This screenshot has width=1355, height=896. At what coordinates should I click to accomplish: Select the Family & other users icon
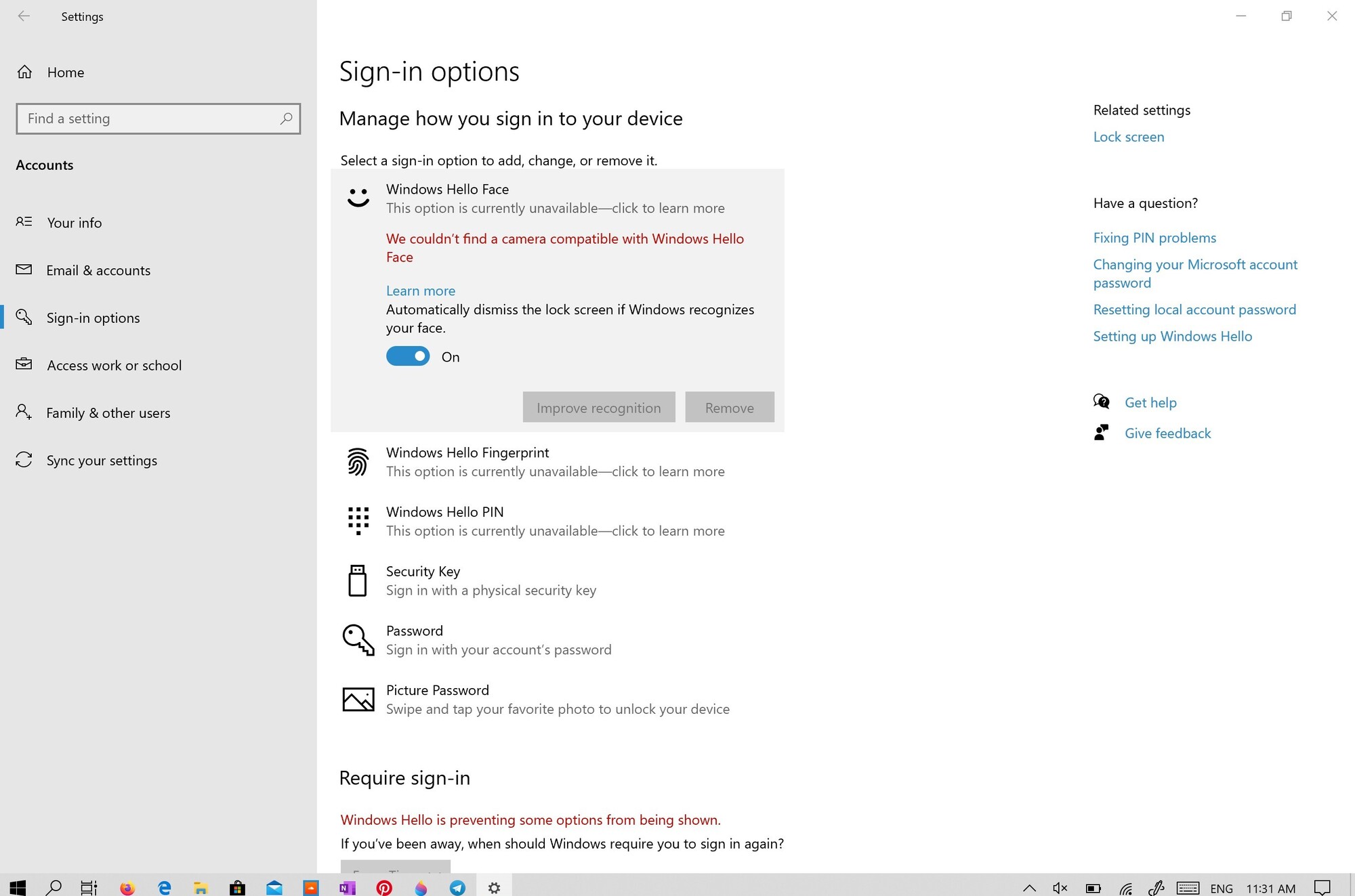tap(24, 412)
